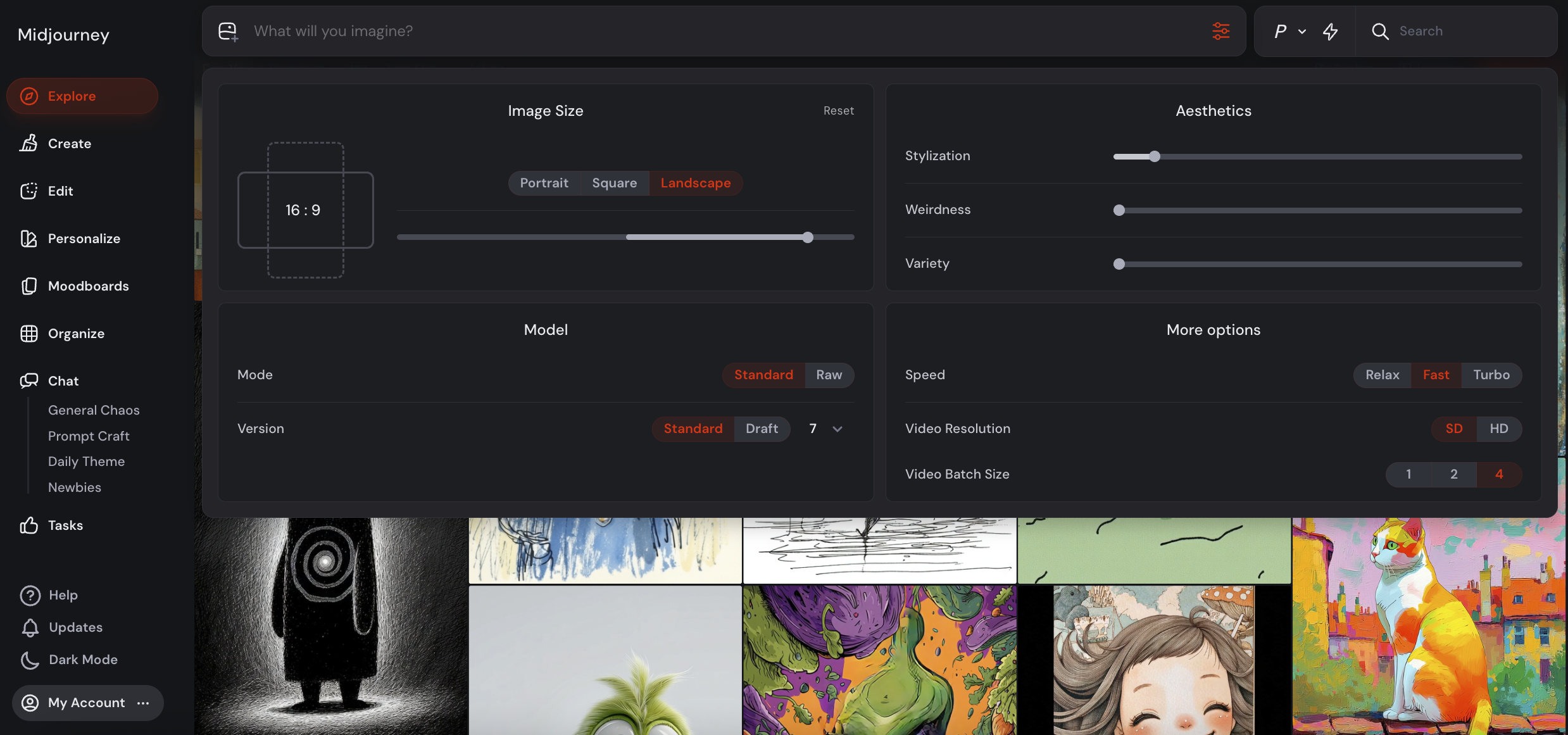Open Moodboards from the sidebar

click(88, 286)
